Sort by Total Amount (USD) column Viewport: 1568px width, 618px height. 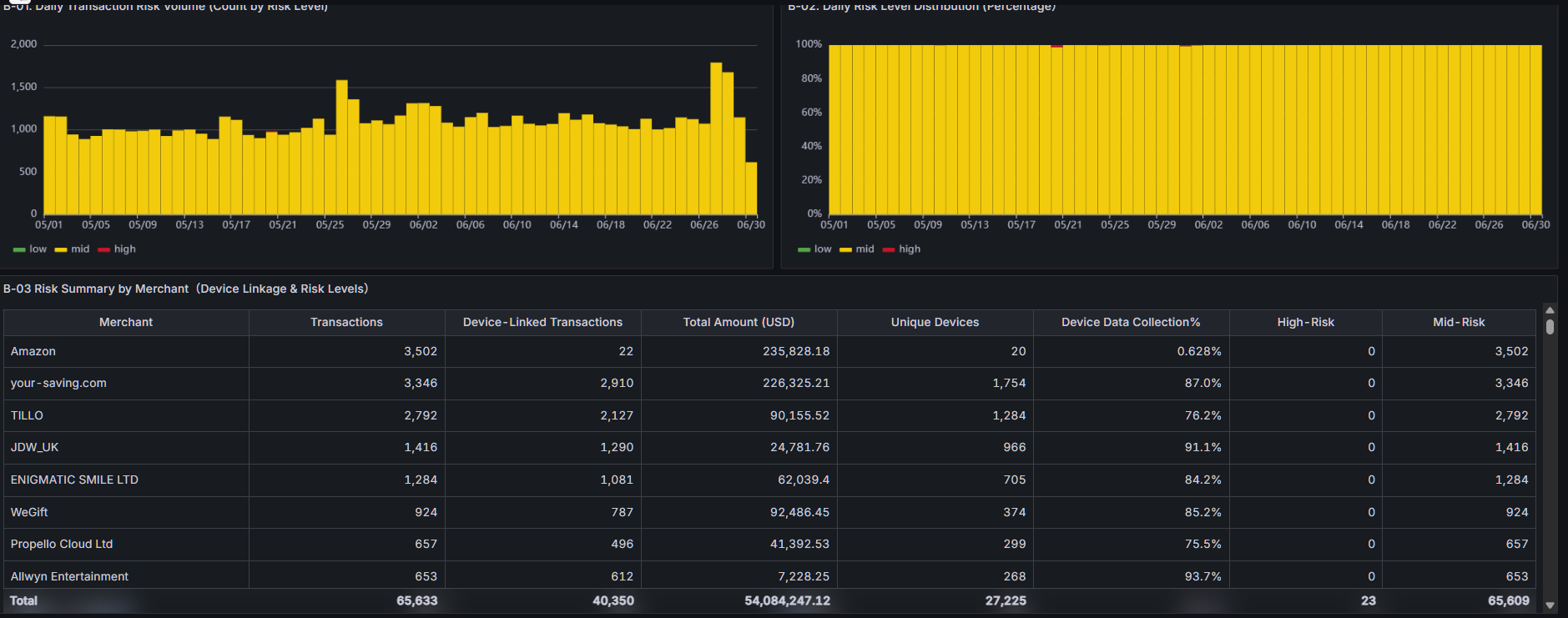[x=739, y=323]
